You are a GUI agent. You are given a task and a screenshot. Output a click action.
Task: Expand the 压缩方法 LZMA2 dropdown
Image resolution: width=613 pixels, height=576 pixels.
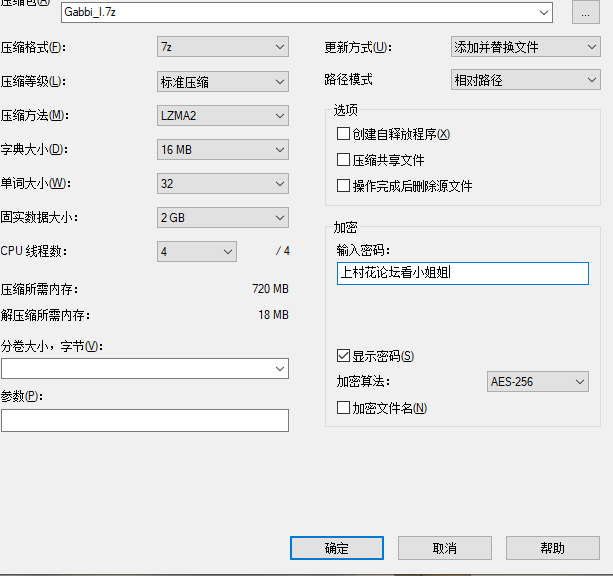(223, 115)
